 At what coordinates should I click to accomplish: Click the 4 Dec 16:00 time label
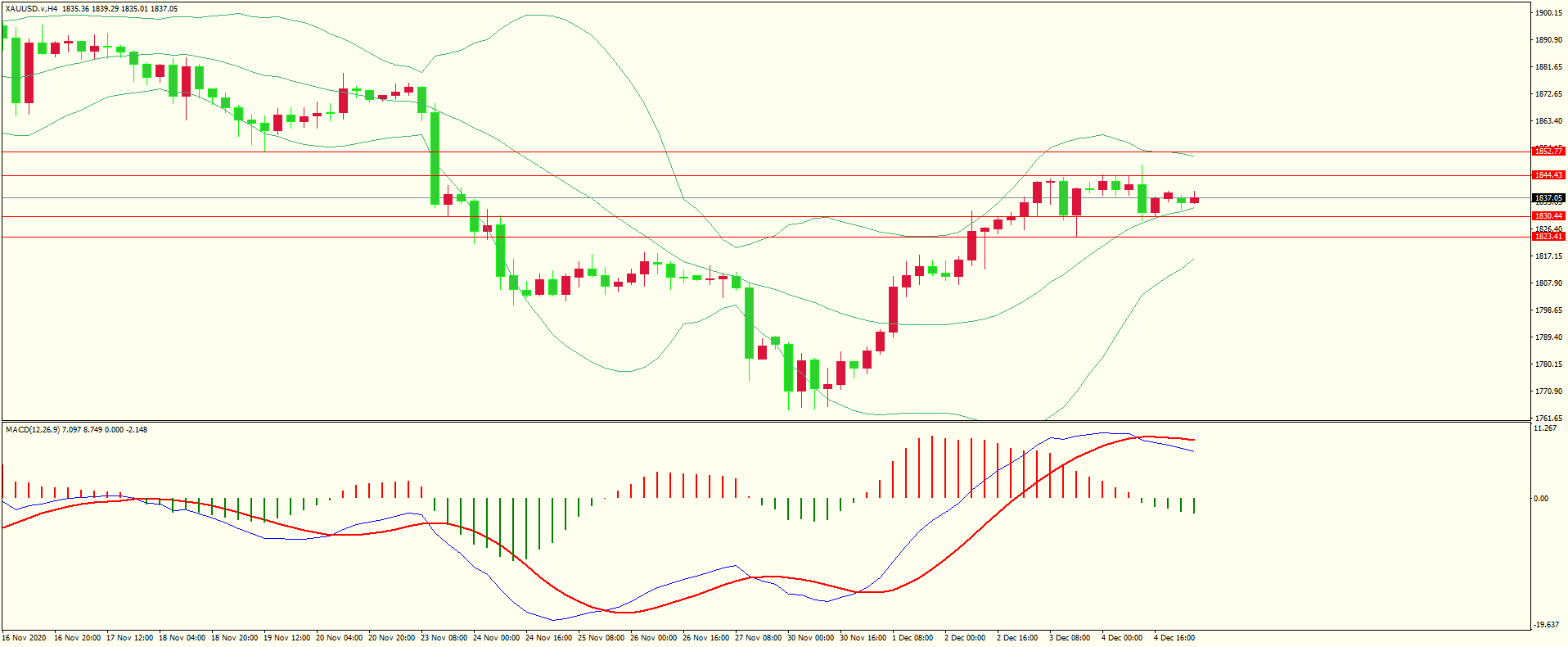click(1174, 638)
